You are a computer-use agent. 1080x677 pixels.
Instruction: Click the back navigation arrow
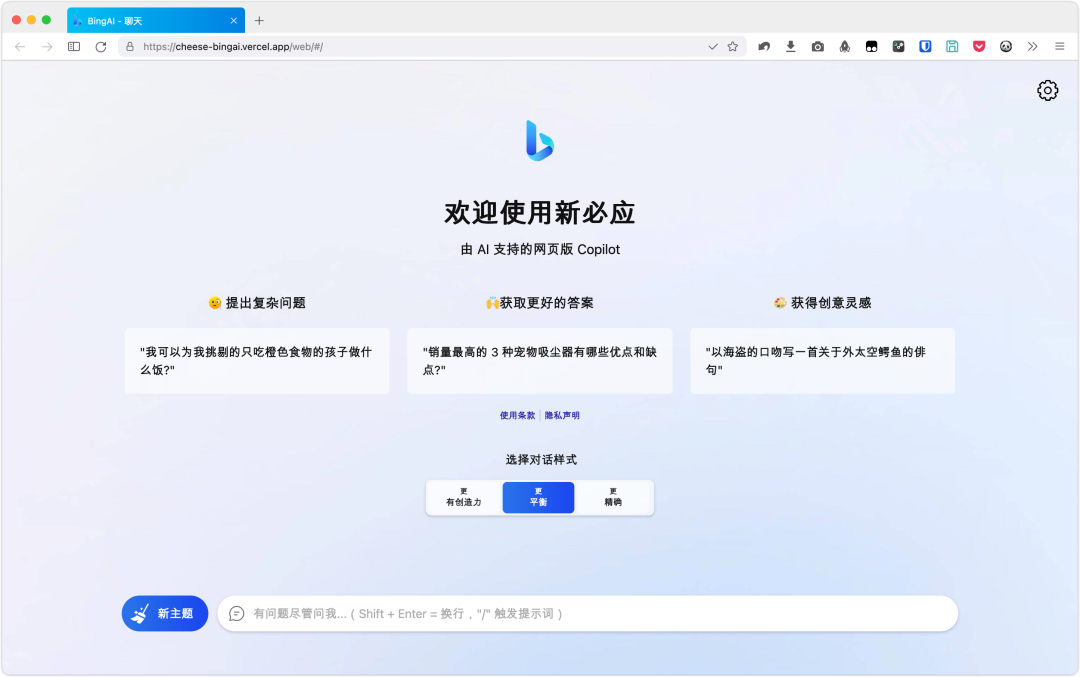click(20, 47)
